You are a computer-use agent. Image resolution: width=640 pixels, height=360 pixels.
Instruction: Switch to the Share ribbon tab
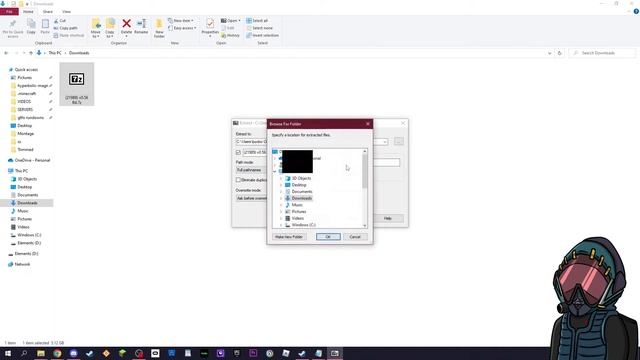tap(48, 12)
